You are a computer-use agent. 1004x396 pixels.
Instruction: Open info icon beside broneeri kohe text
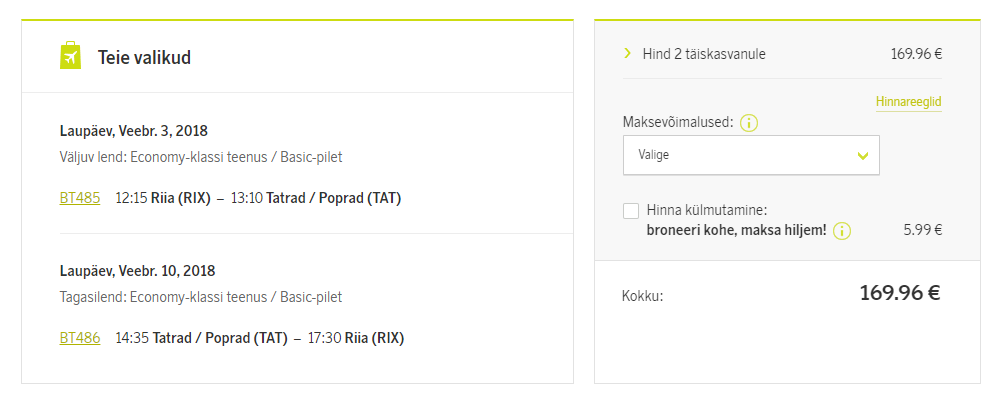coord(842,231)
